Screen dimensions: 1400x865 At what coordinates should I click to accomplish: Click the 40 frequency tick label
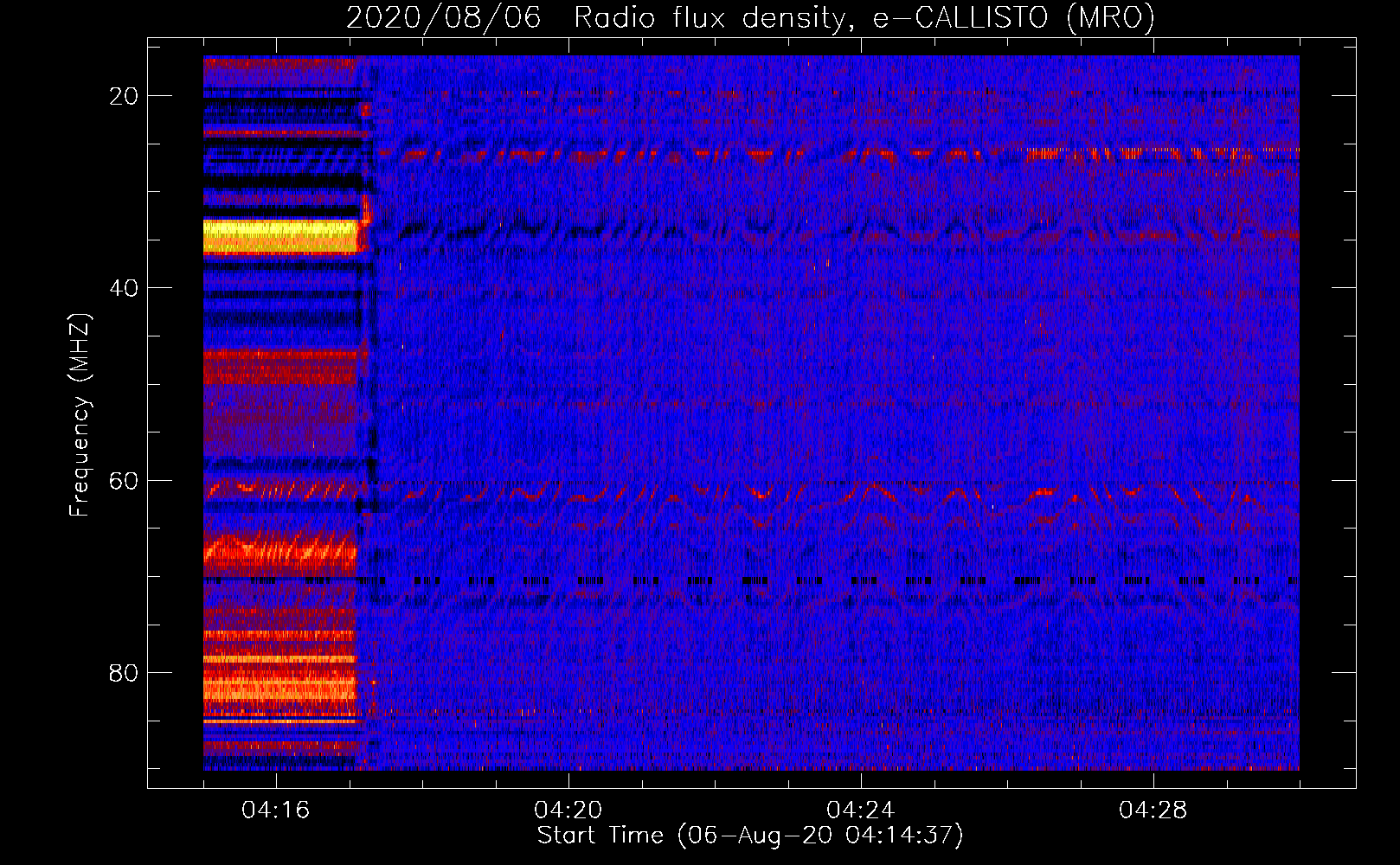pyautogui.click(x=124, y=288)
